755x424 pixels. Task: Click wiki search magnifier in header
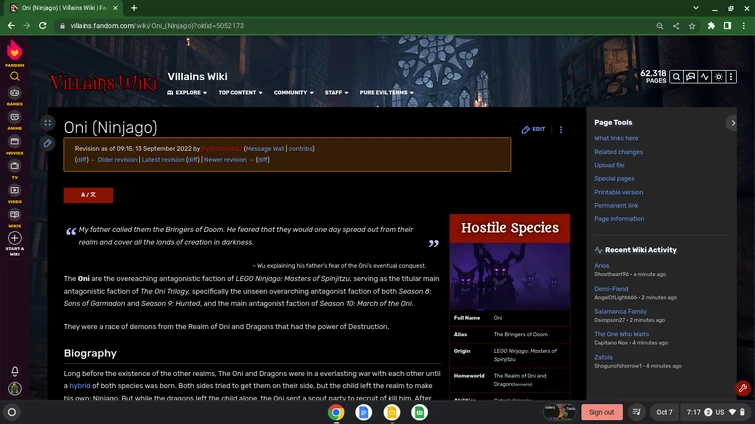coord(676,77)
